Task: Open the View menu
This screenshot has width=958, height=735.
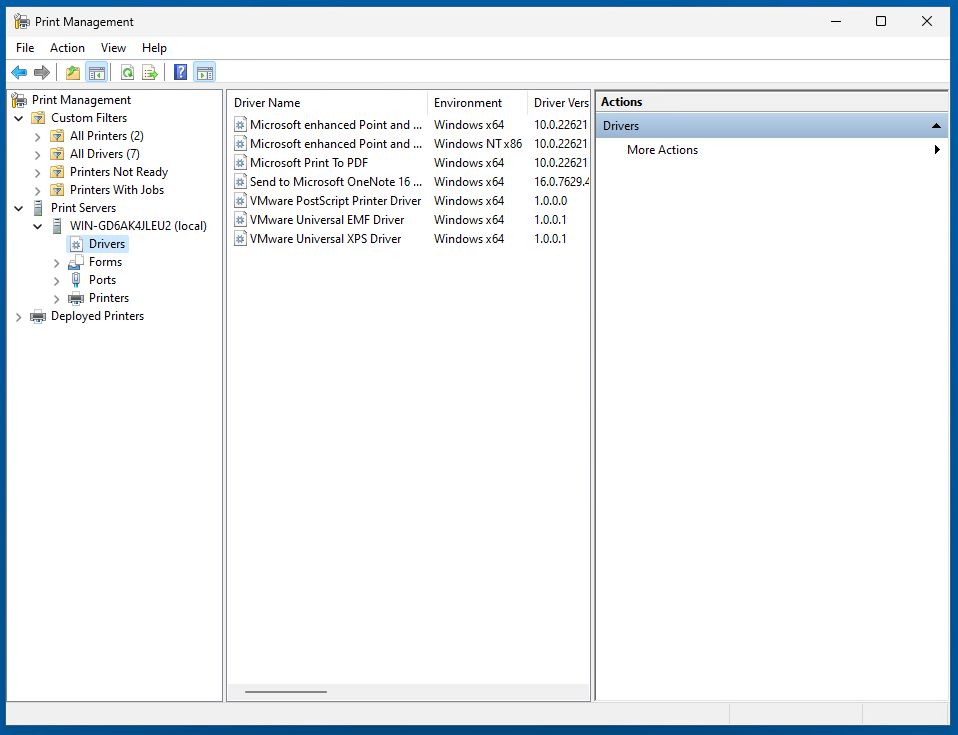Action: pyautogui.click(x=113, y=48)
